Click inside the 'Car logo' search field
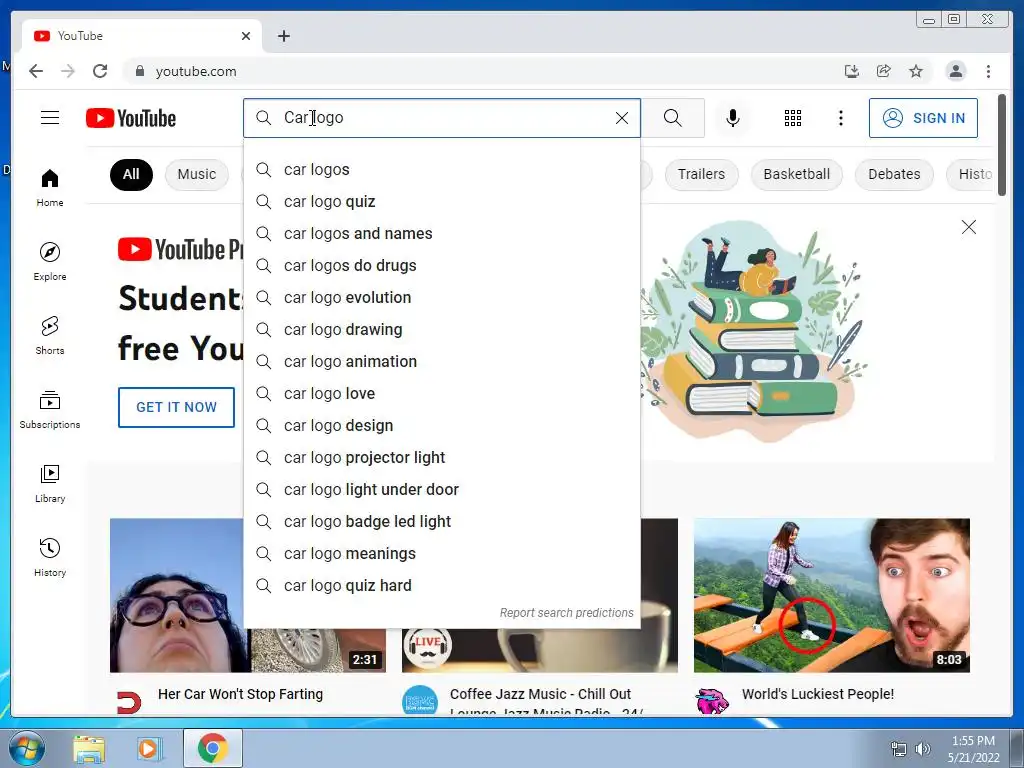Viewport: 1024px width, 768px height. click(x=444, y=118)
